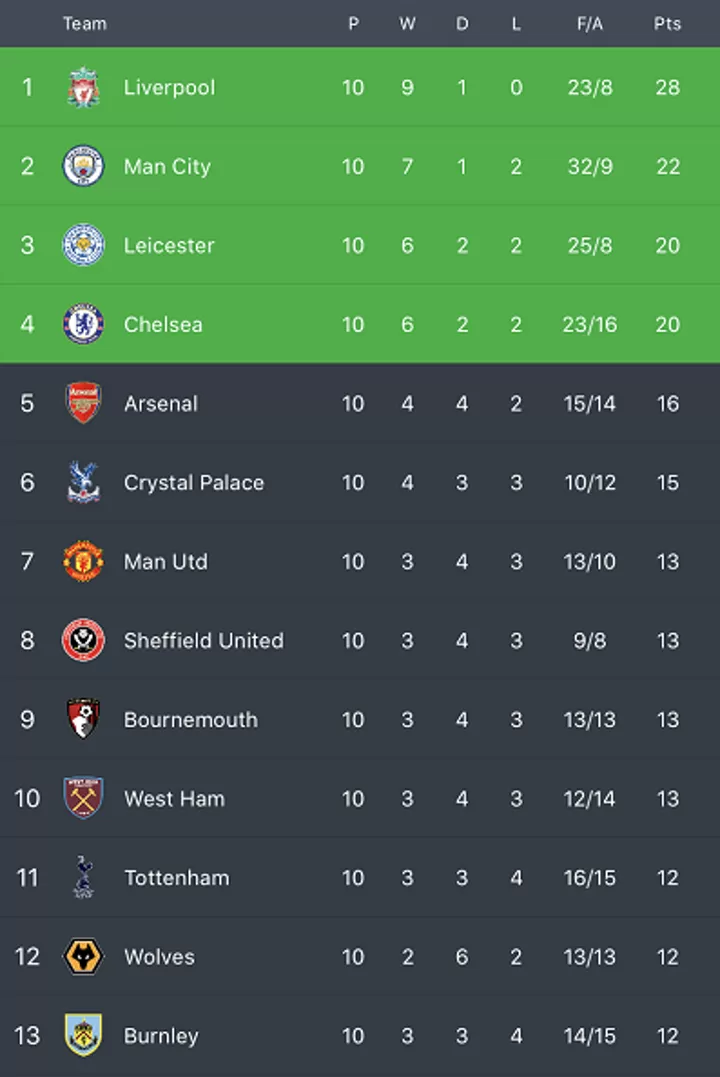Tap the Man City club badge
The height and width of the screenshot is (1077, 720).
[83, 166]
